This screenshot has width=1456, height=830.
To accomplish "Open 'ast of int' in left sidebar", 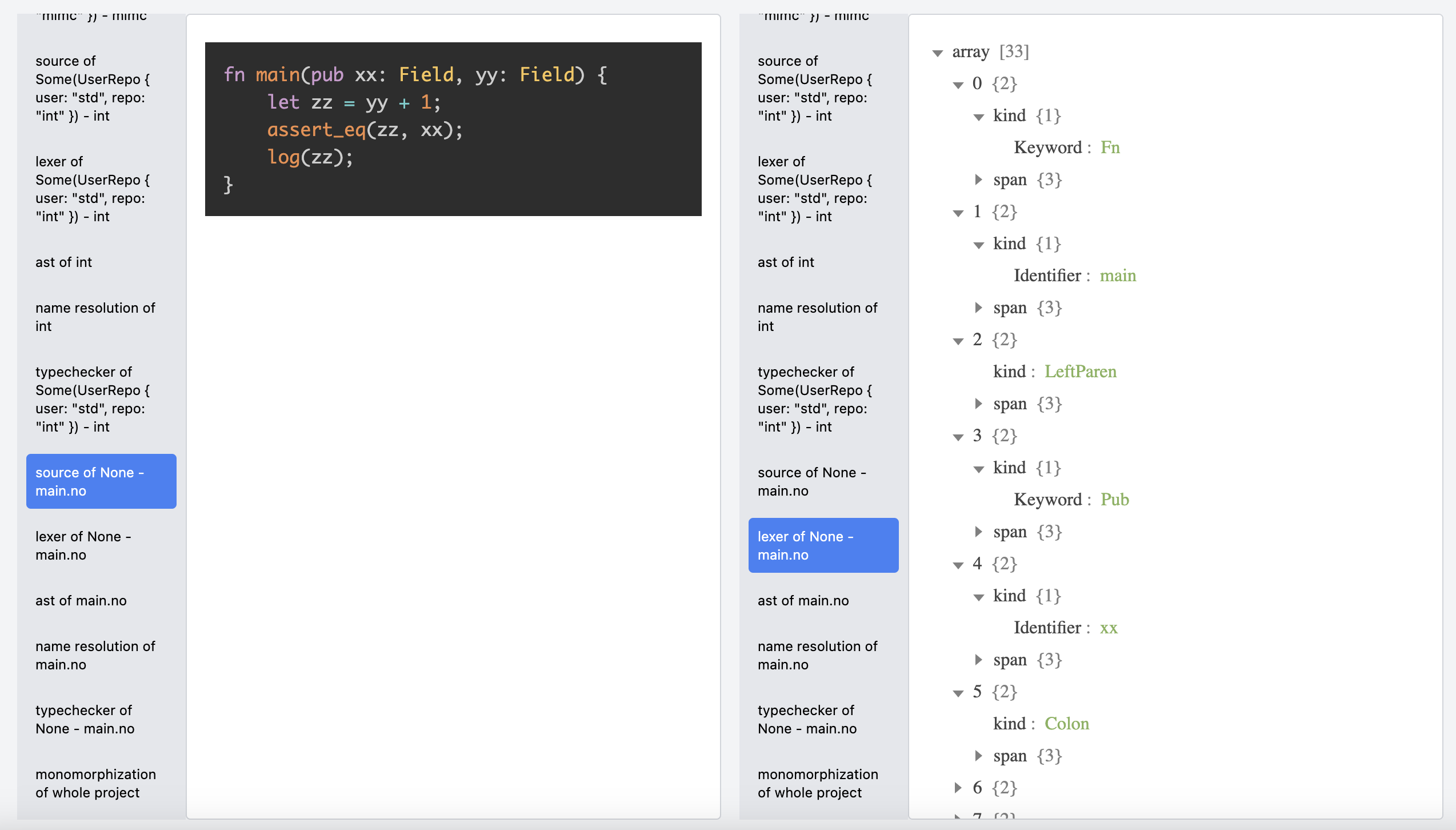I will point(63,262).
